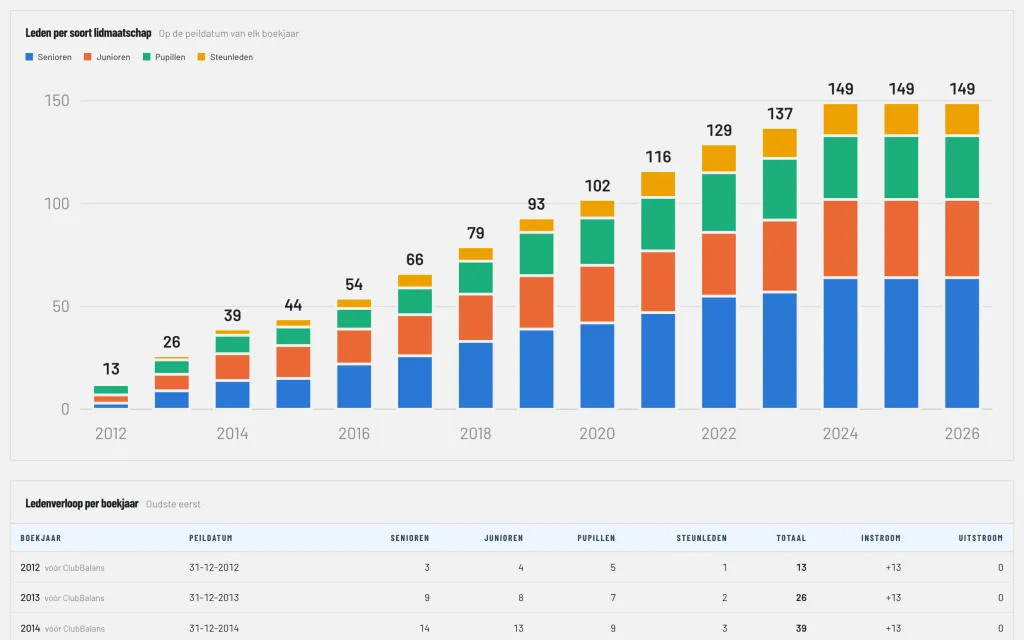This screenshot has width=1024, height=640.
Task: Click the totaal value 13 in the 2012 row
Action: [801, 568]
